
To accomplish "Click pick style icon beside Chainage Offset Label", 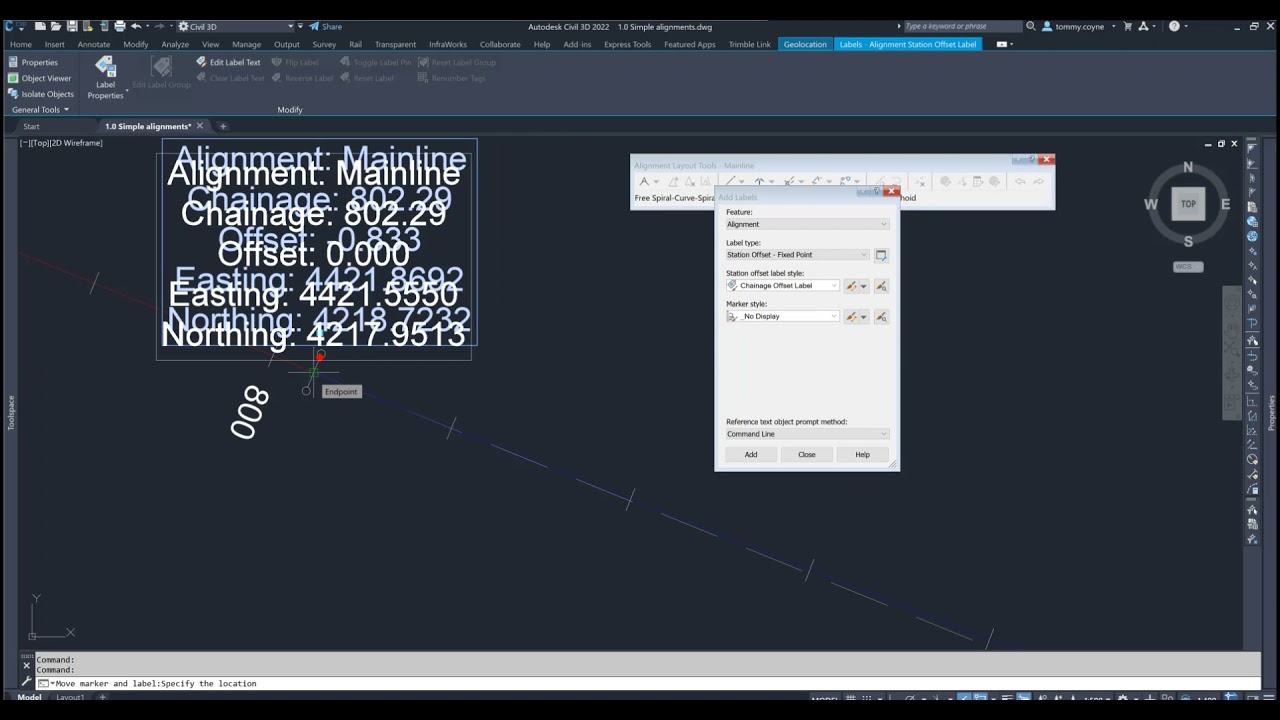I will [x=881, y=286].
